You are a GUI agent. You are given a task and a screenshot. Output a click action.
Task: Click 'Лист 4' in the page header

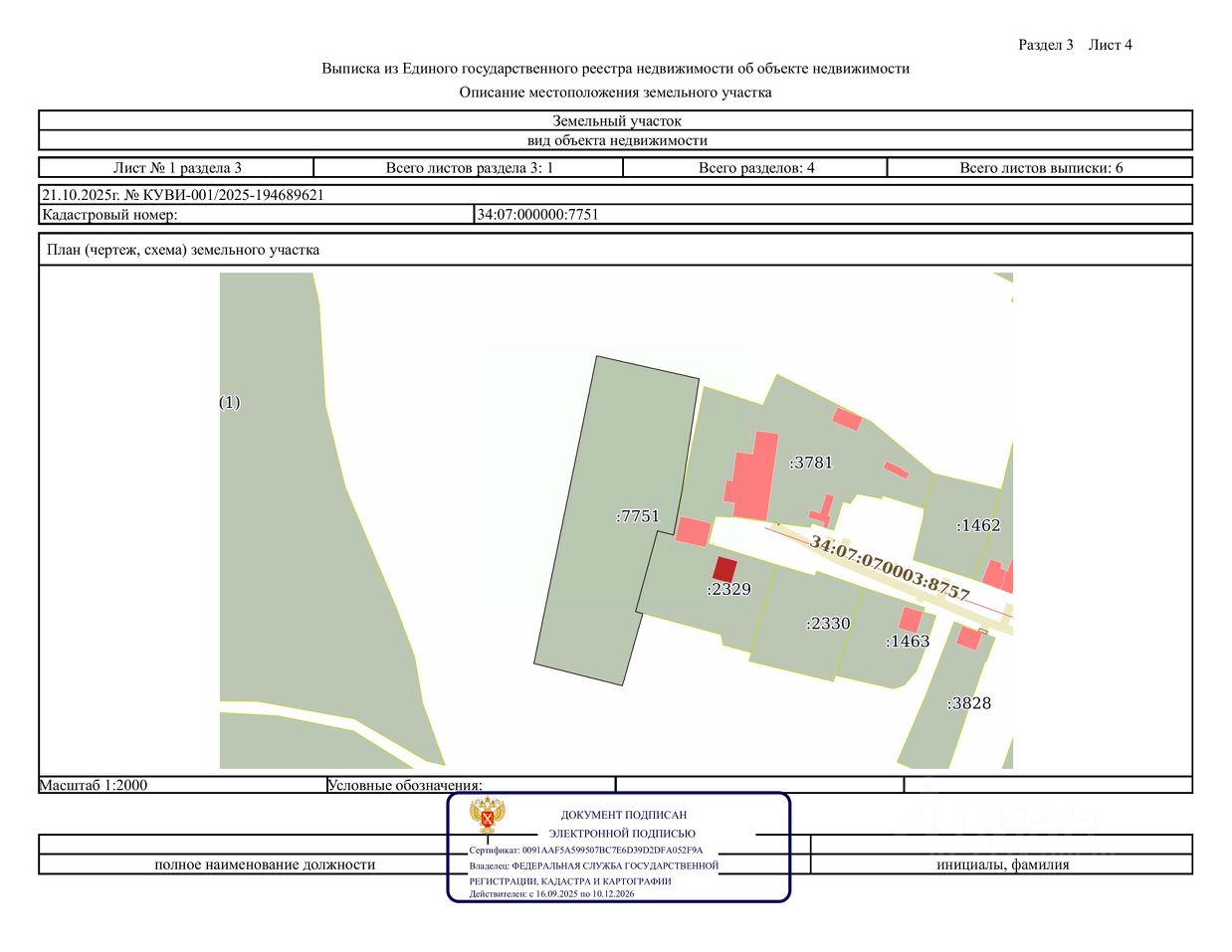click(x=1111, y=45)
